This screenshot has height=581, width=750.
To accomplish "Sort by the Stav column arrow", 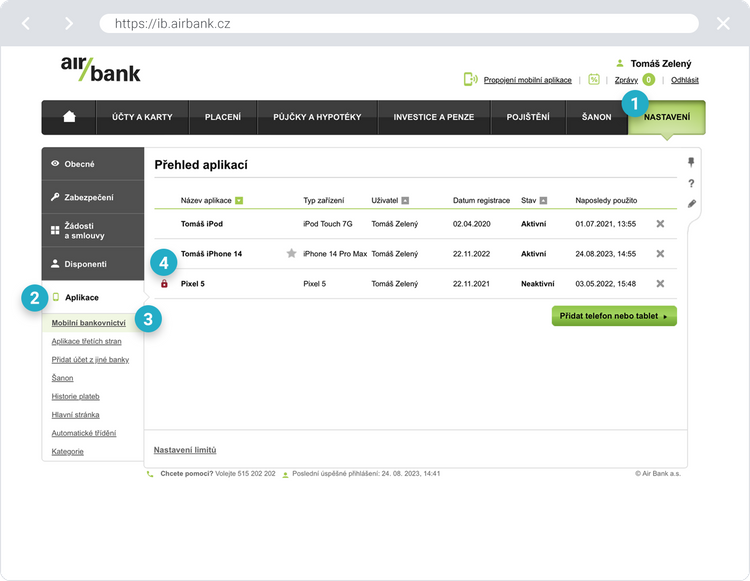I will (x=543, y=201).
